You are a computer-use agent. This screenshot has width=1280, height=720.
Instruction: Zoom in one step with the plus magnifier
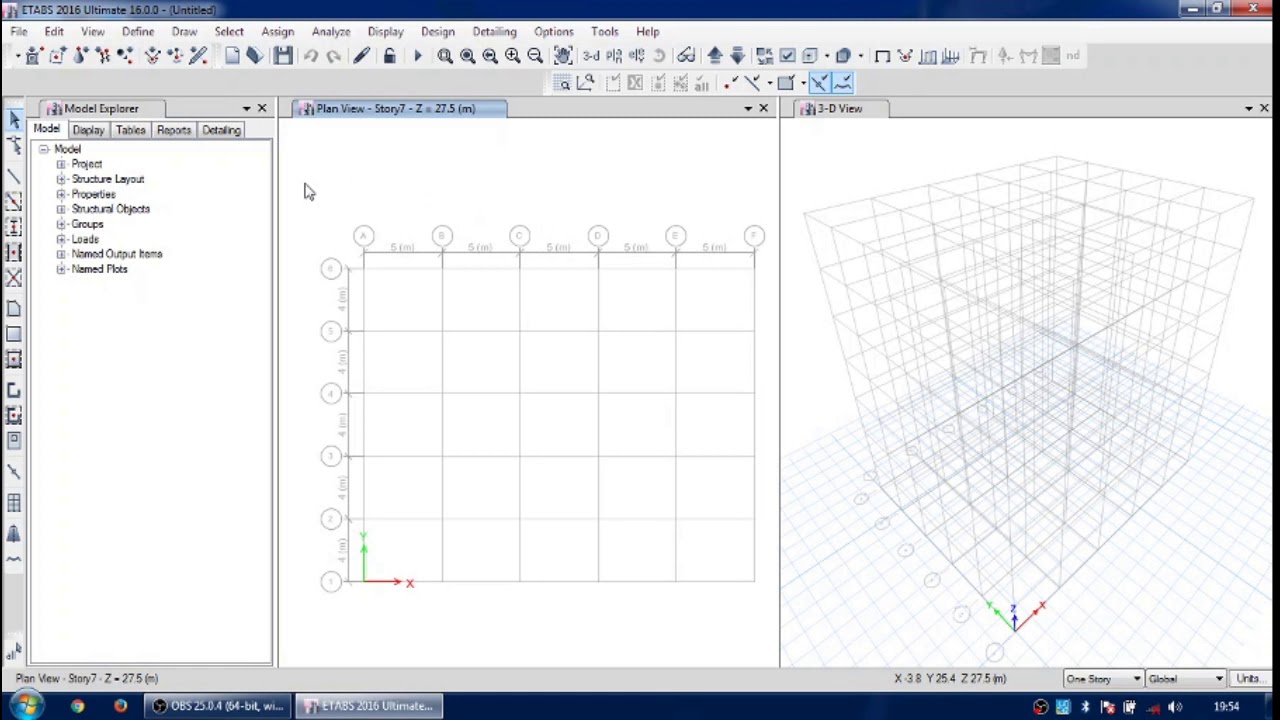click(512, 56)
